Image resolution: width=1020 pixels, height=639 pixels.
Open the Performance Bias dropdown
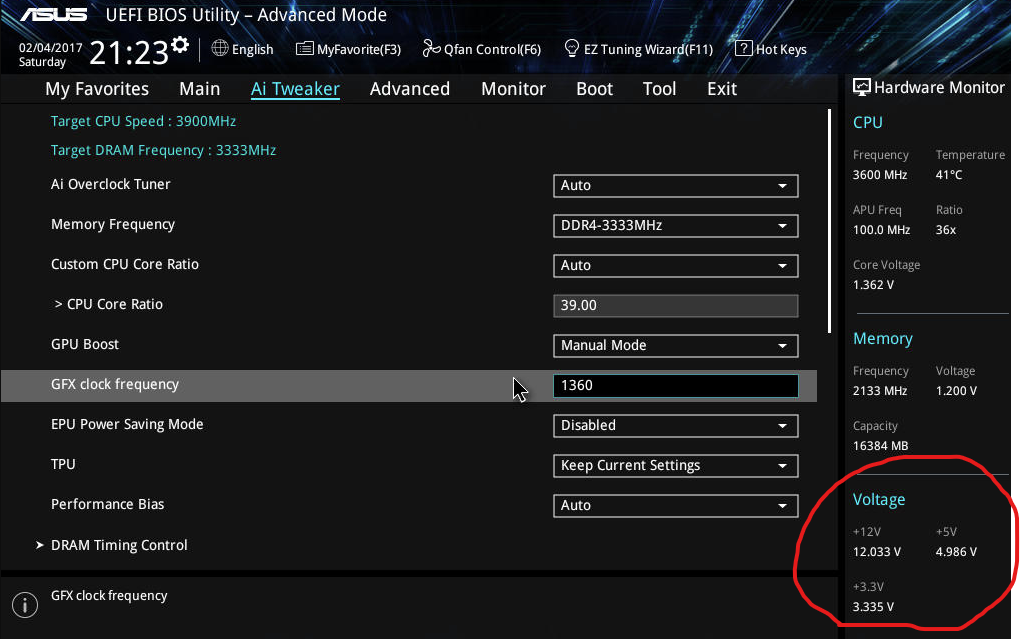(x=675, y=505)
